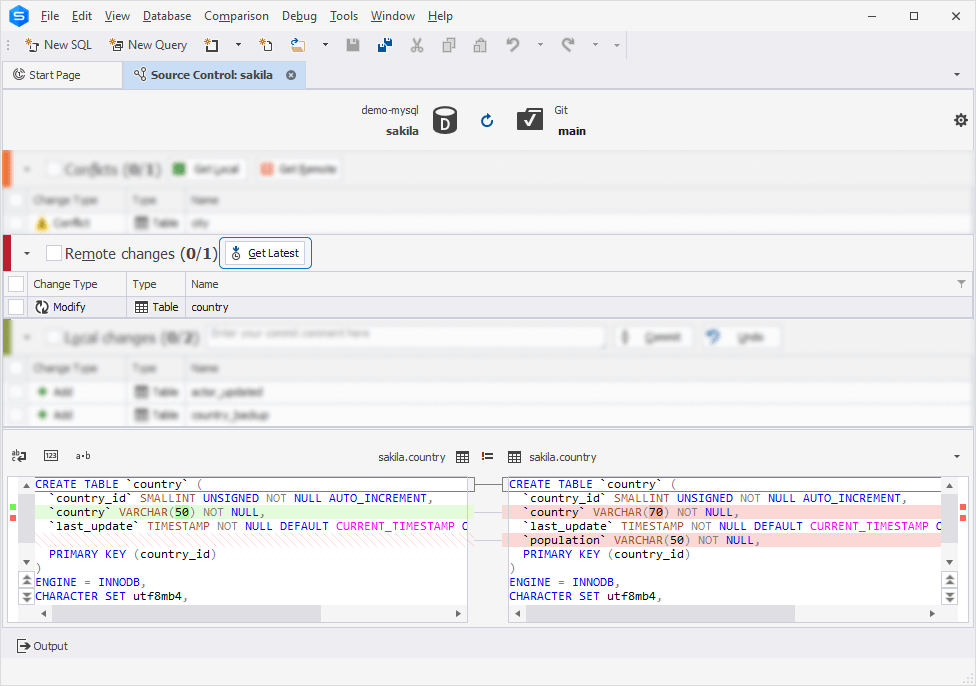Open the File menu

[x=50, y=16]
